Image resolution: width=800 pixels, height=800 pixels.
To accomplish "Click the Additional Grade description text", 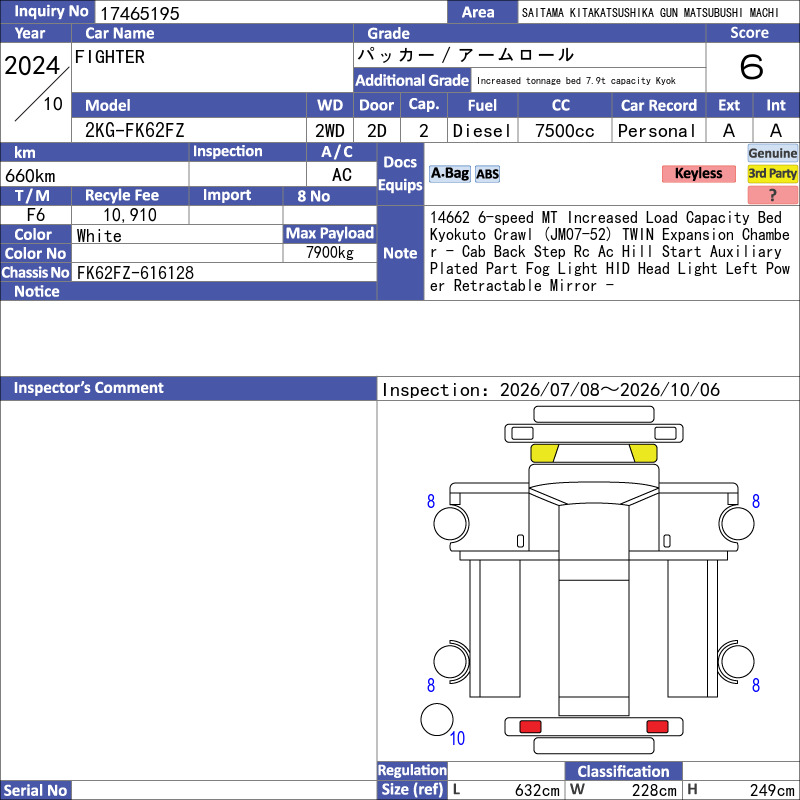I will point(576,81).
